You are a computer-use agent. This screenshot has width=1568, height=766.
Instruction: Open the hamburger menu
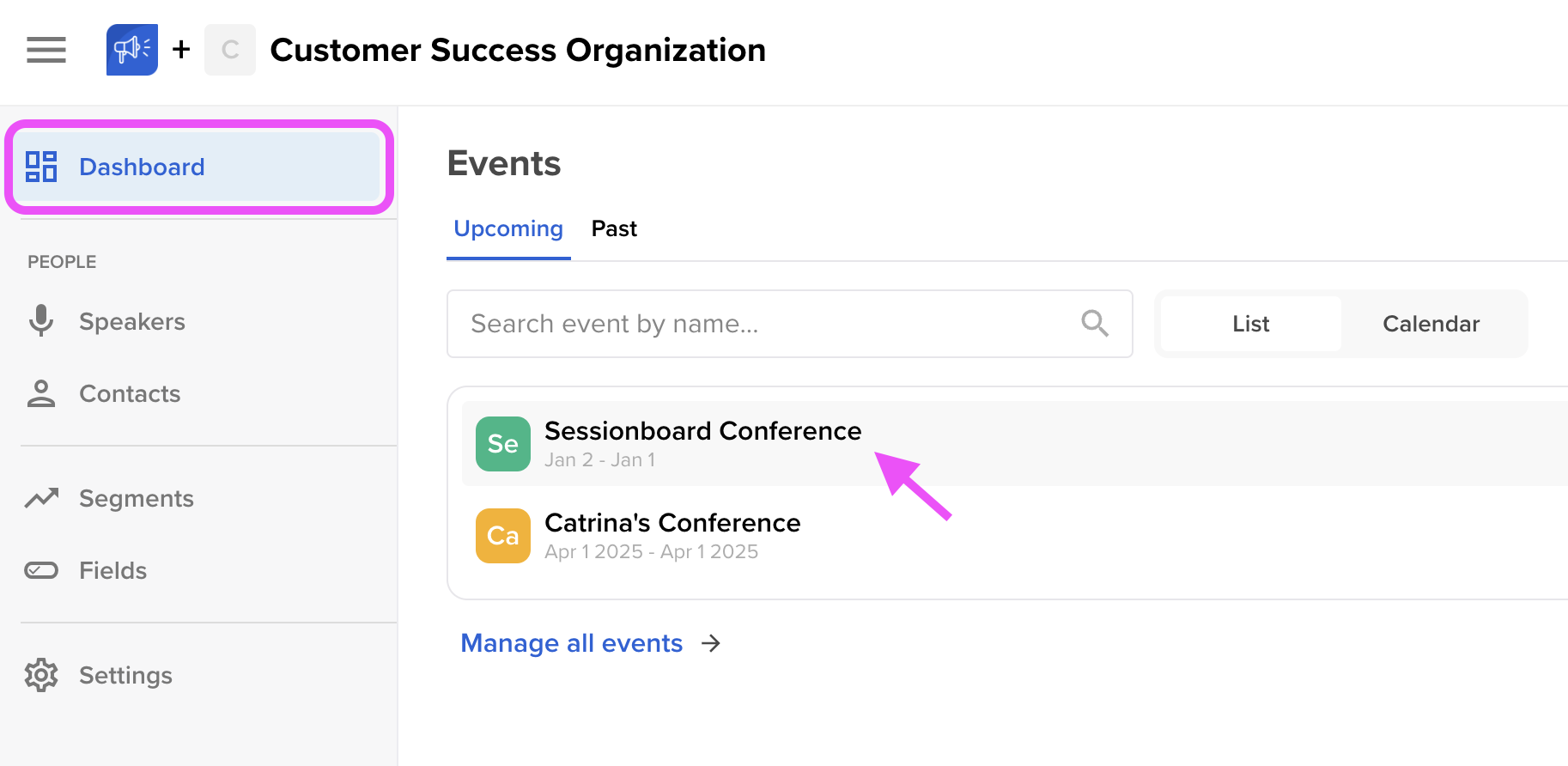coord(46,50)
